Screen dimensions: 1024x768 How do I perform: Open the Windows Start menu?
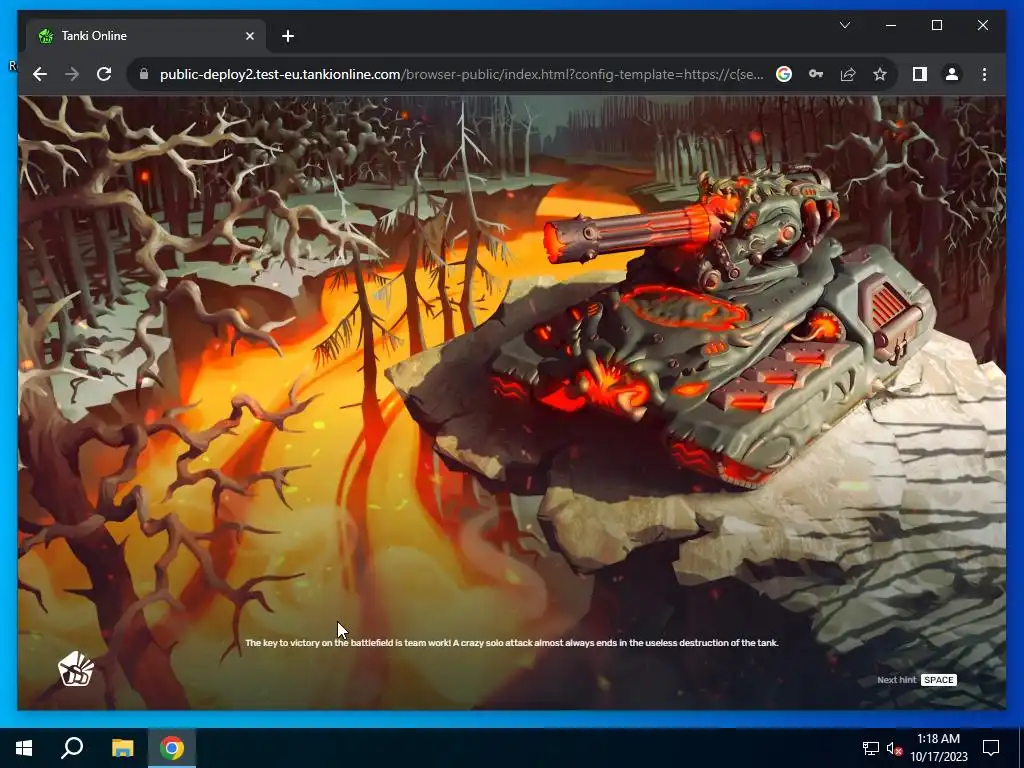(24, 748)
